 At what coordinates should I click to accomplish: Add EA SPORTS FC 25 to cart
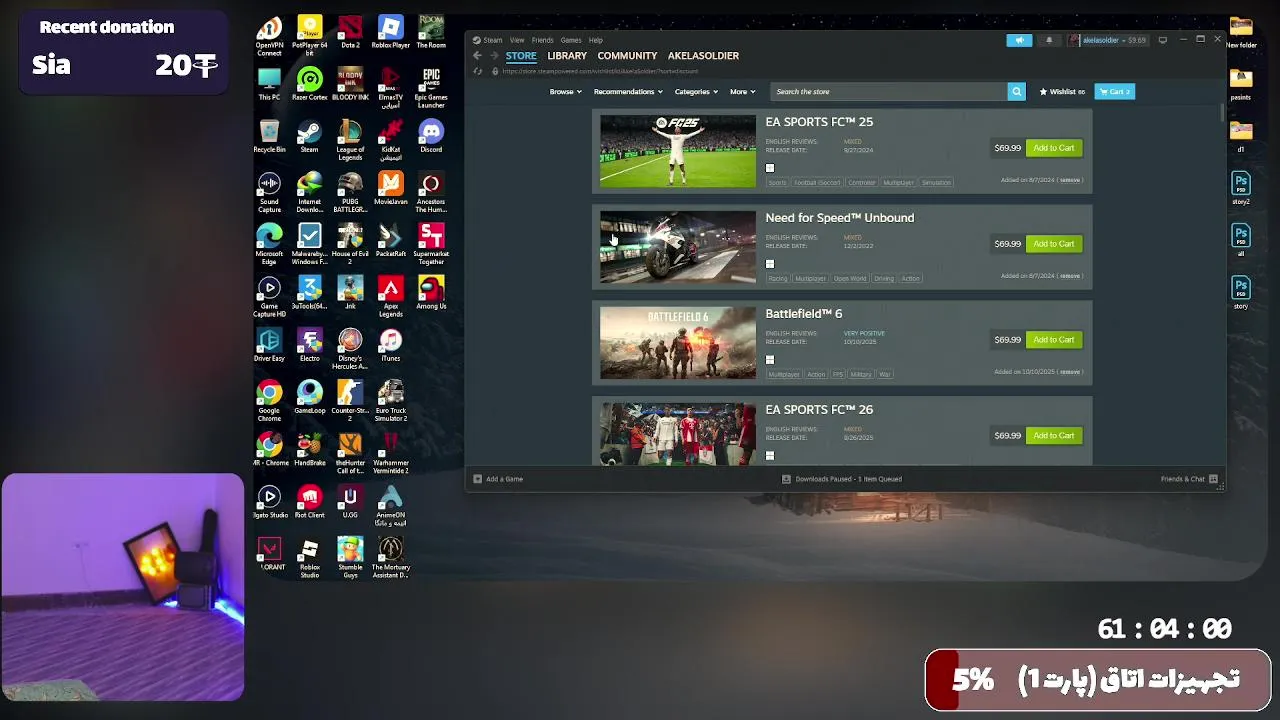(1054, 148)
